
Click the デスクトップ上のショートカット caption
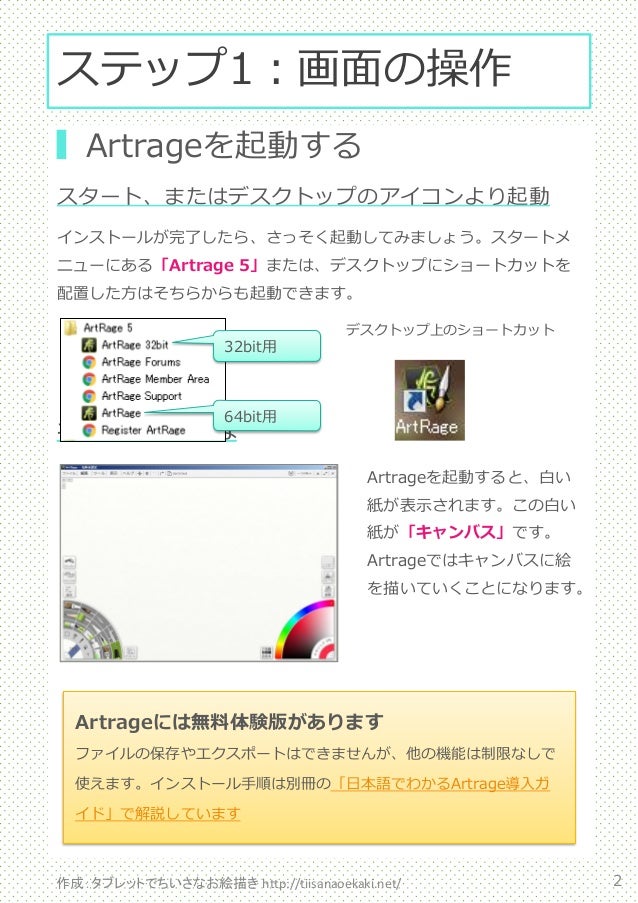450,329
